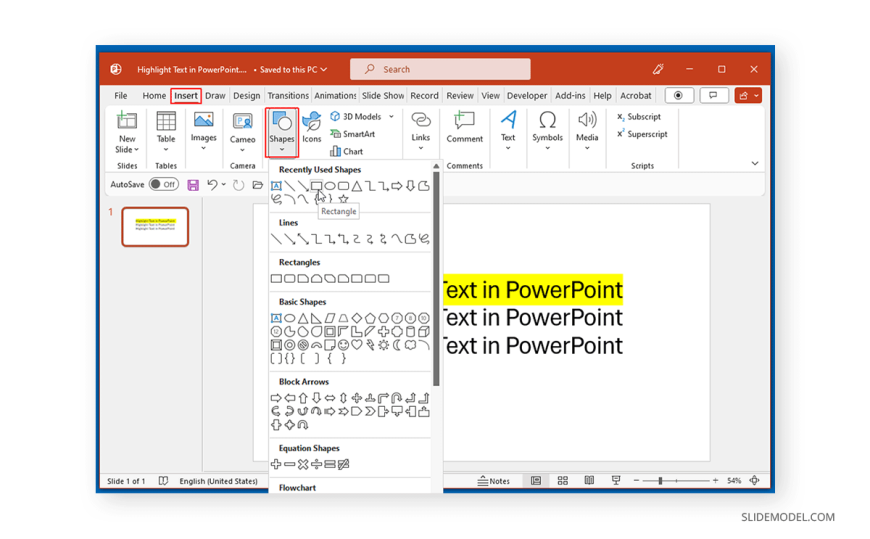Choose the cloud basic shape
Screen dimensions: 870x539
[x=411, y=345]
